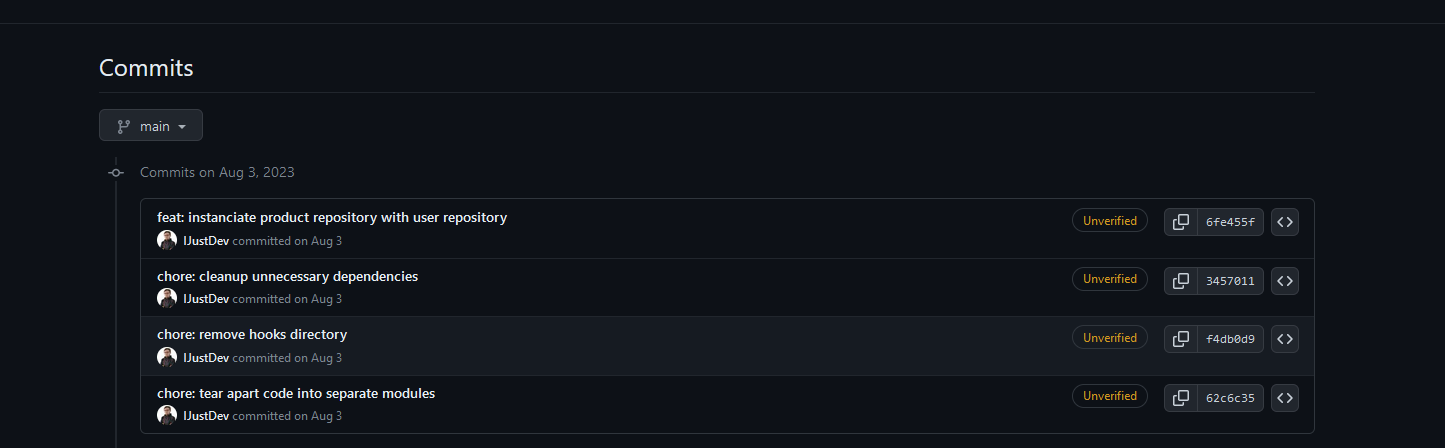This screenshot has height=448, width=1445.
Task: Copy full SHA for commit f4db0d9
Action: [x=1180, y=339]
